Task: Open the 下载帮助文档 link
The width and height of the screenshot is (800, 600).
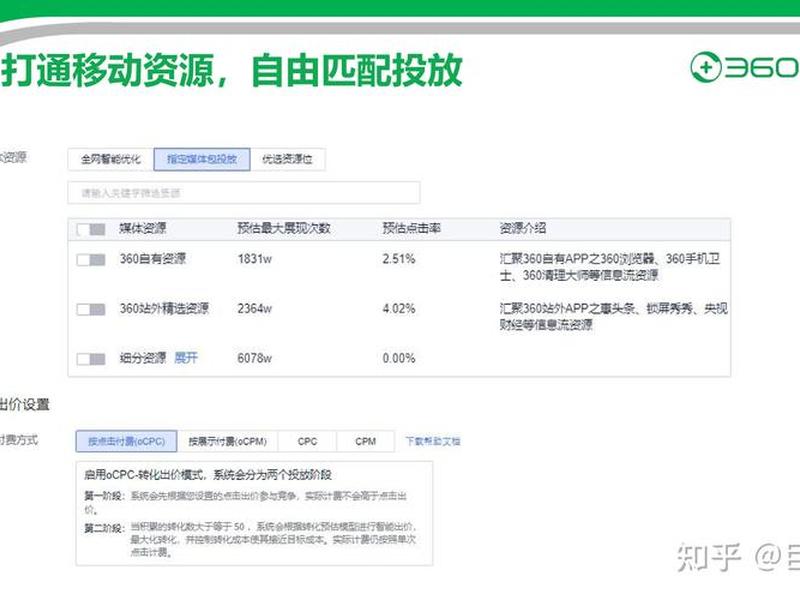Action: (433, 441)
